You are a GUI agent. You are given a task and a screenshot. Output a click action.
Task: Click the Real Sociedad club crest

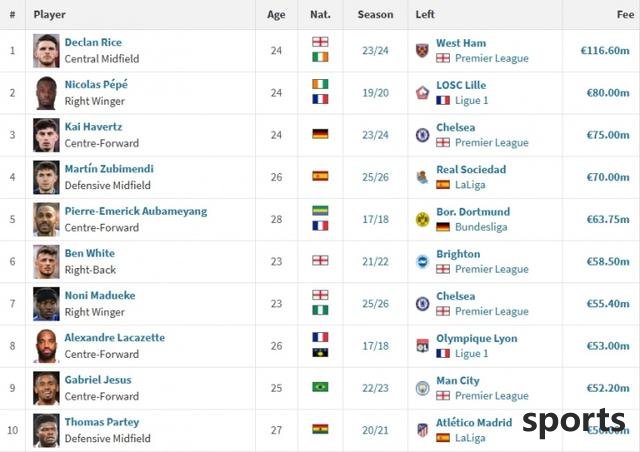422,177
